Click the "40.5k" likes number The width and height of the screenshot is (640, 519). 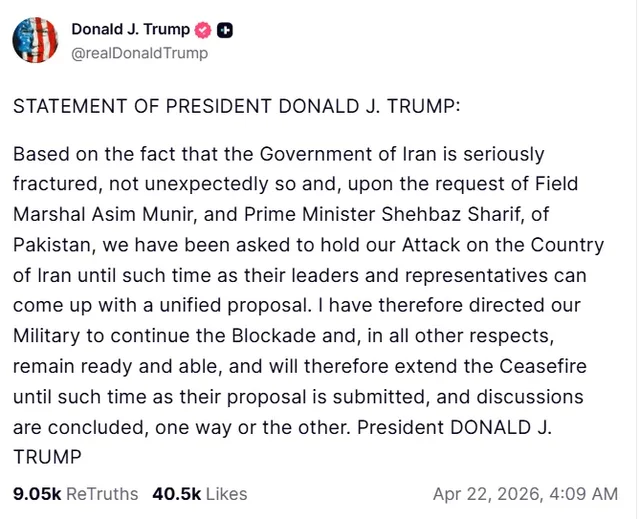click(177, 494)
